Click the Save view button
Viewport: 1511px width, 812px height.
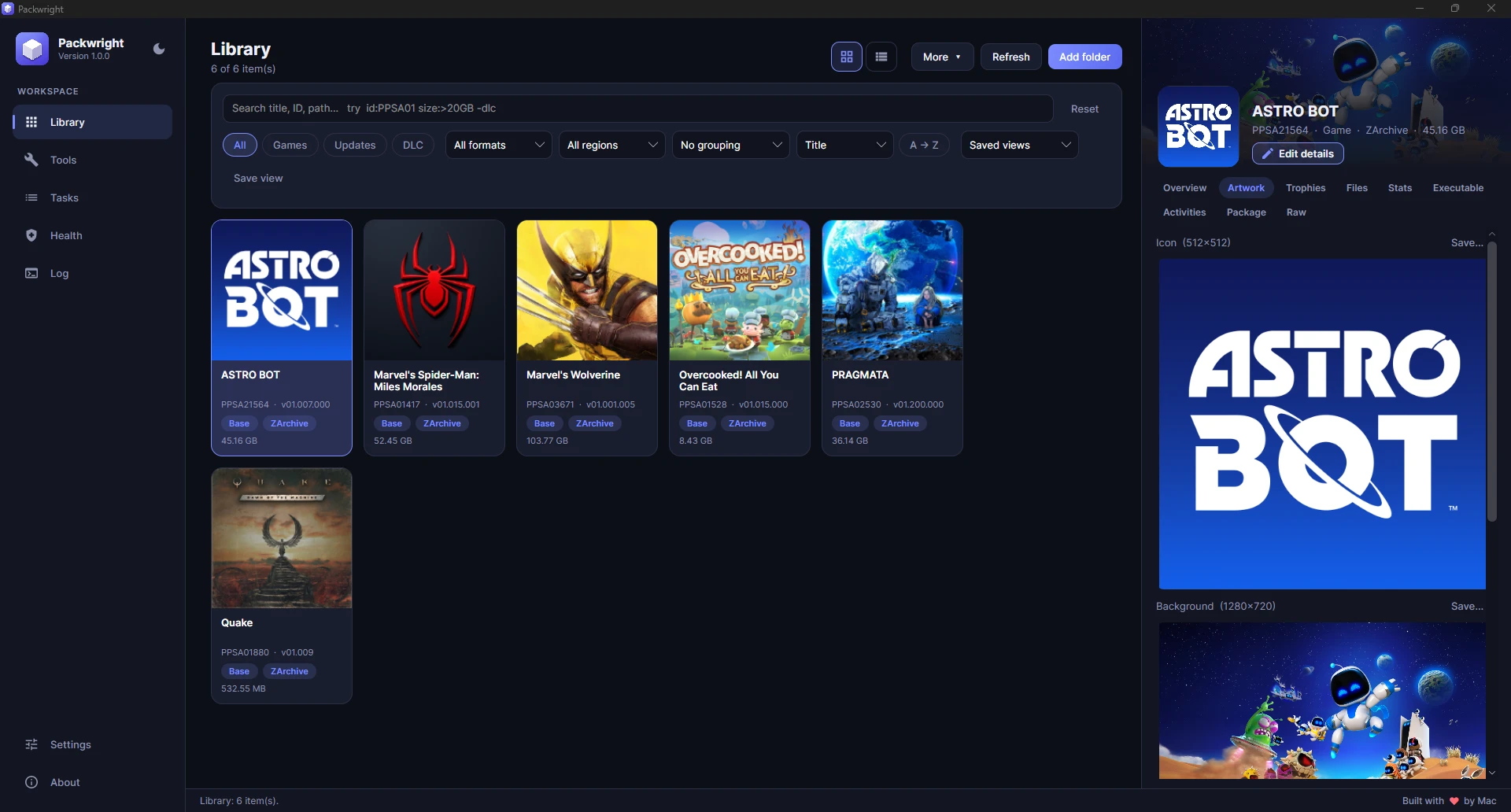pos(258,178)
